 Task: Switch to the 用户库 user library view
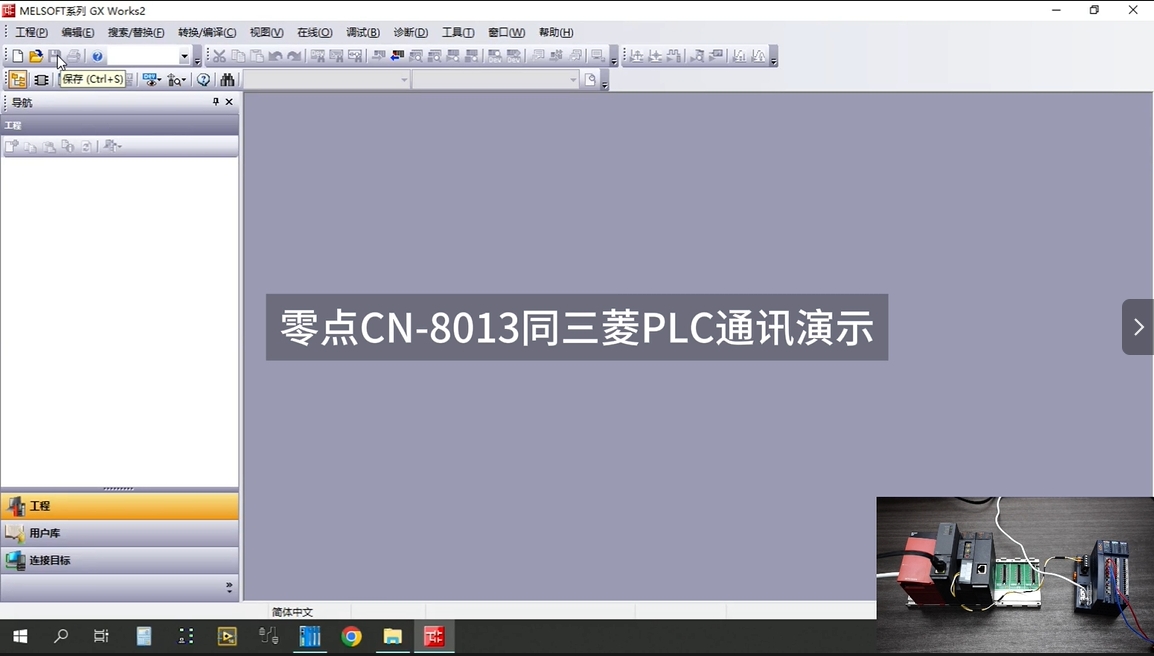pyautogui.click(x=119, y=533)
